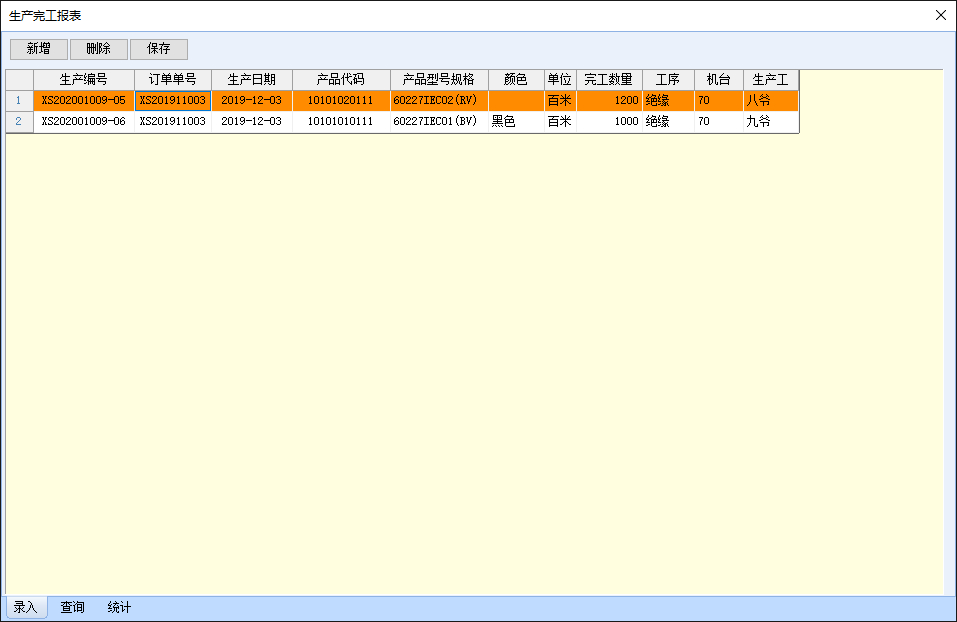Select row 2 by clicking its row number
This screenshot has height=622, width=957.
(19, 121)
